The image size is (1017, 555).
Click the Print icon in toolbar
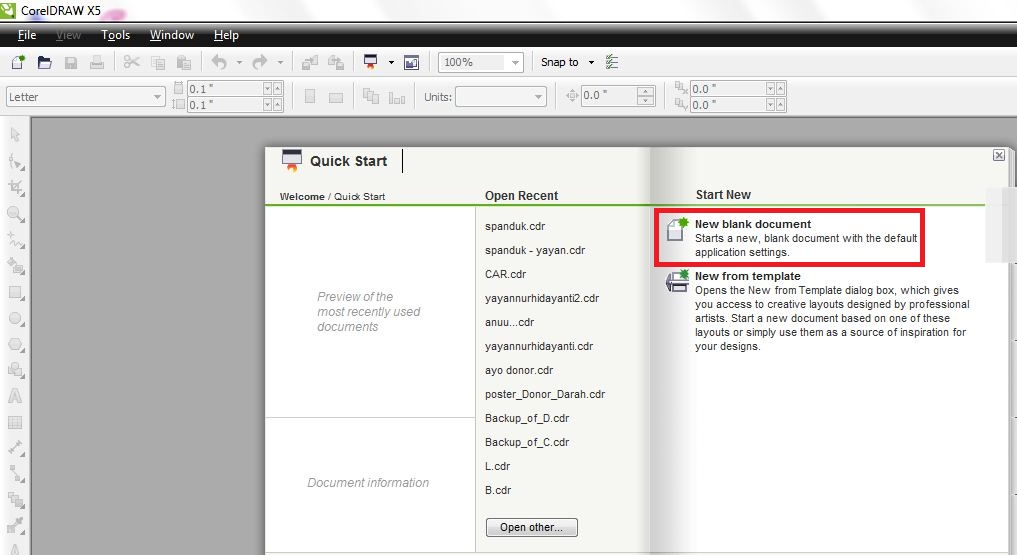97,62
